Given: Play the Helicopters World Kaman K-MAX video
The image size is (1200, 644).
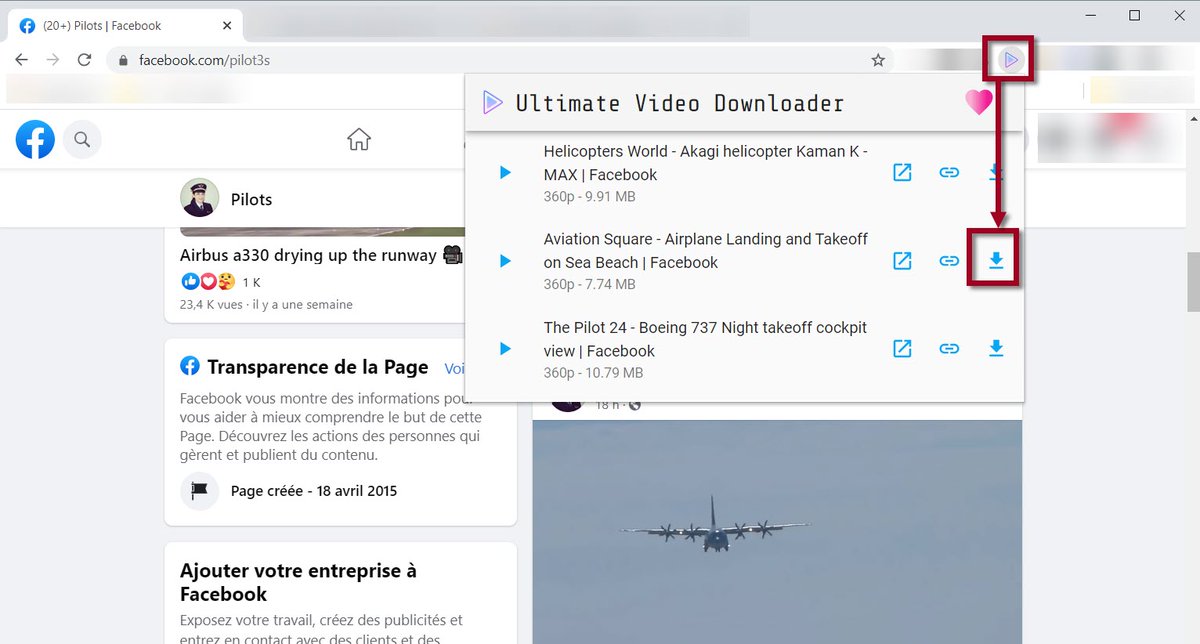Looking at the screenshot, I should (x=505, y=173).
